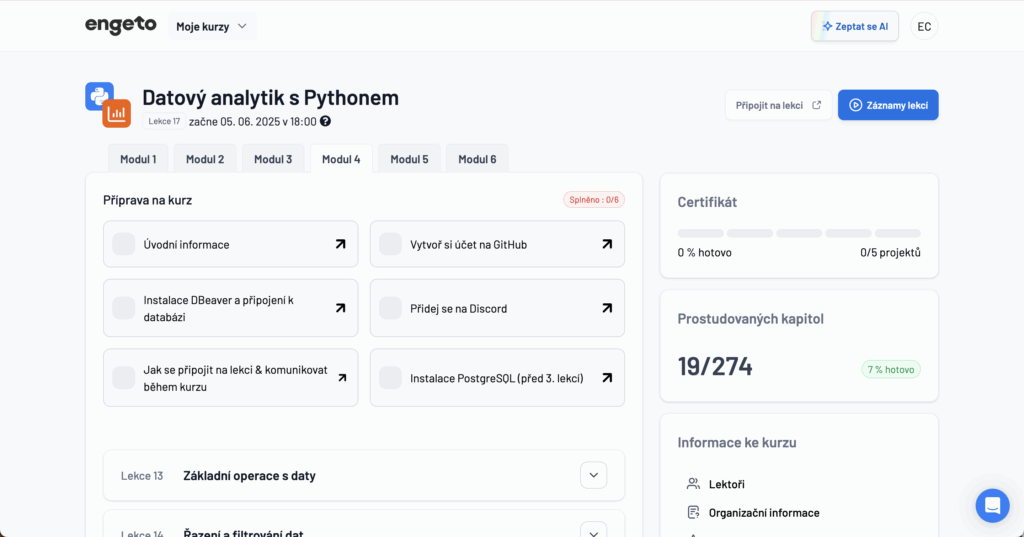Click the Připojit na lekci button

point(778,105)
